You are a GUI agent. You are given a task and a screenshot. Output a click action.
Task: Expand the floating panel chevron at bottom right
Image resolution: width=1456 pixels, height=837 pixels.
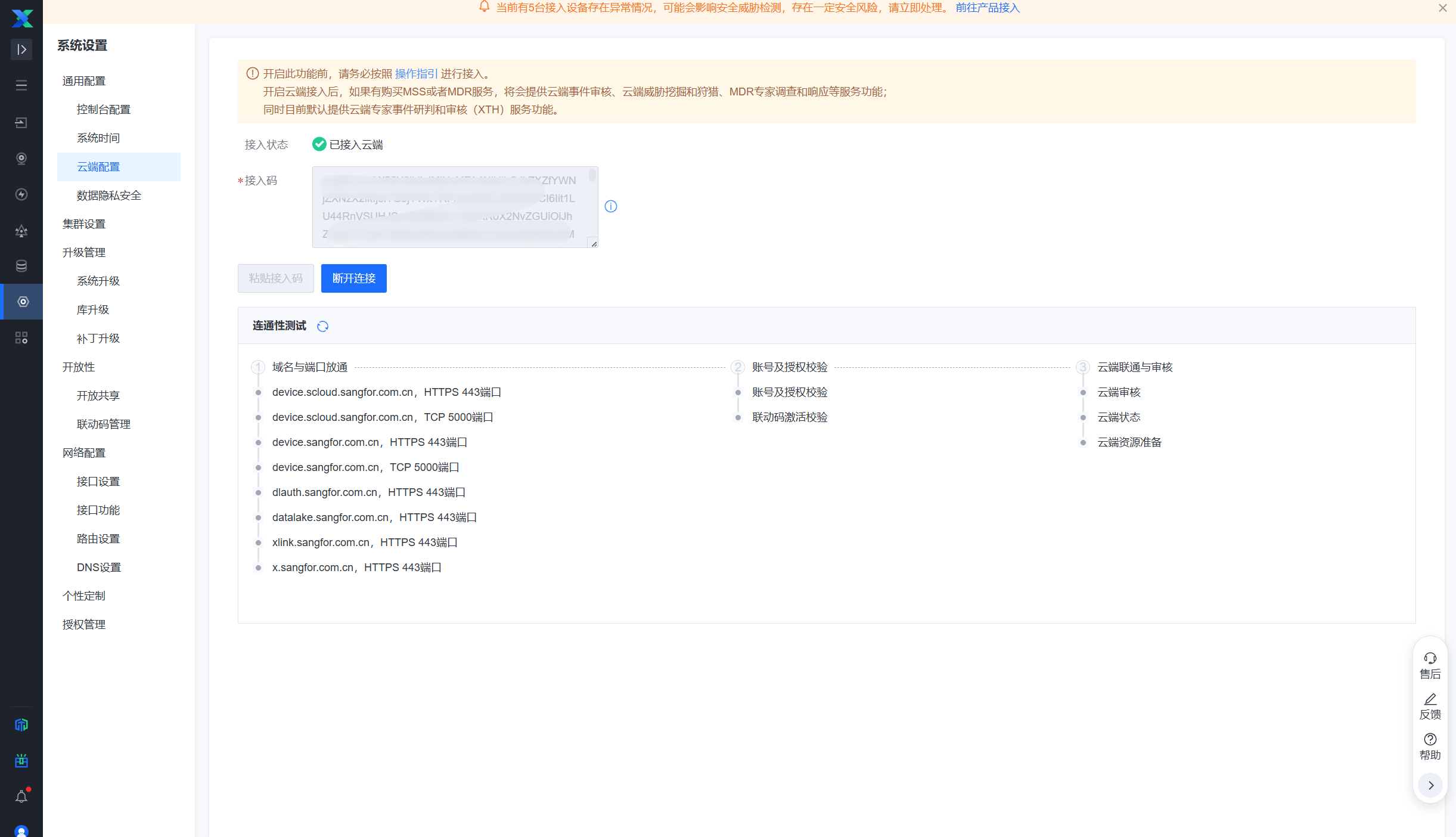(x=1430, y=785)
